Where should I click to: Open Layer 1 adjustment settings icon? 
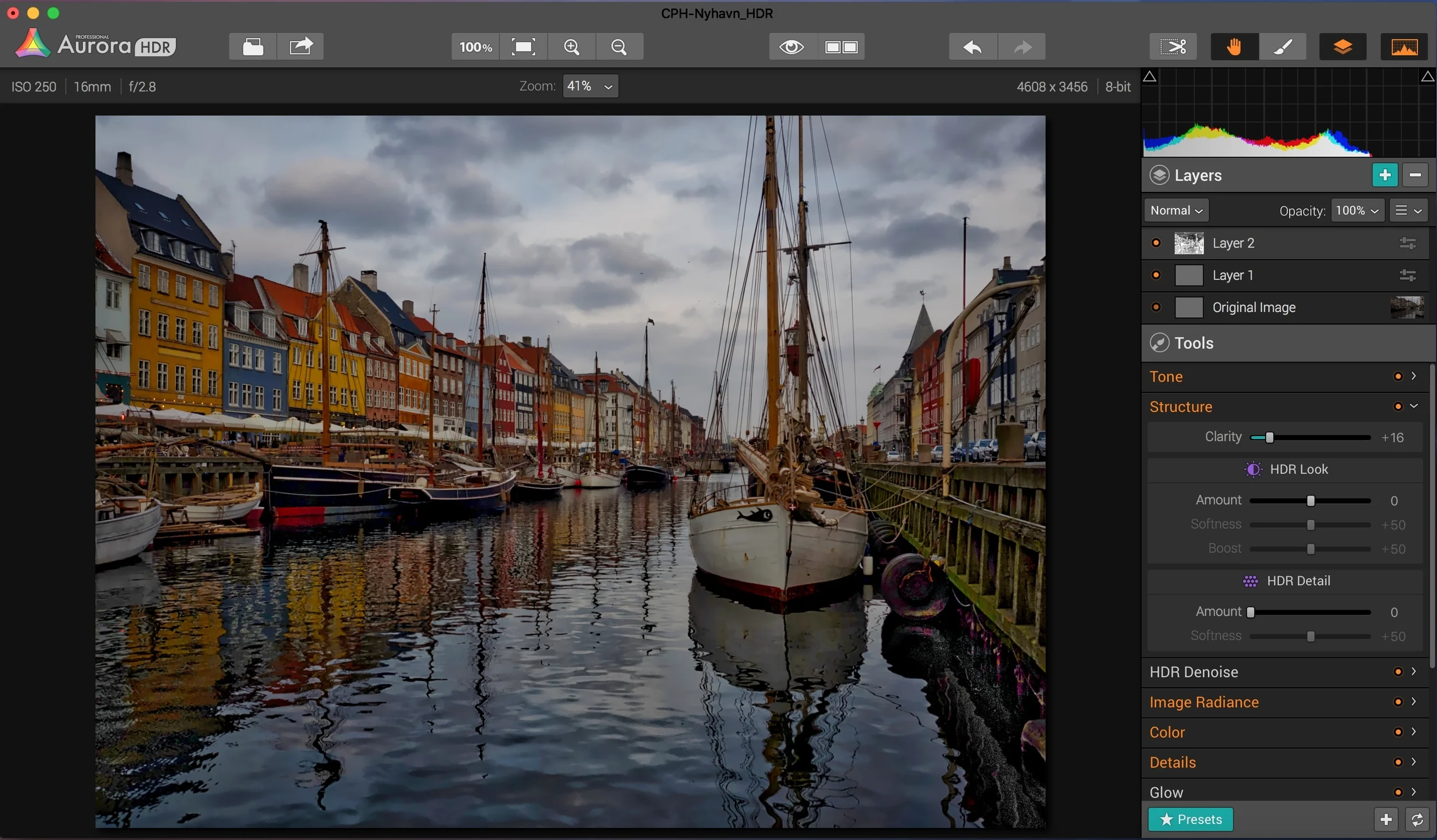click(x=1408, y=275)
